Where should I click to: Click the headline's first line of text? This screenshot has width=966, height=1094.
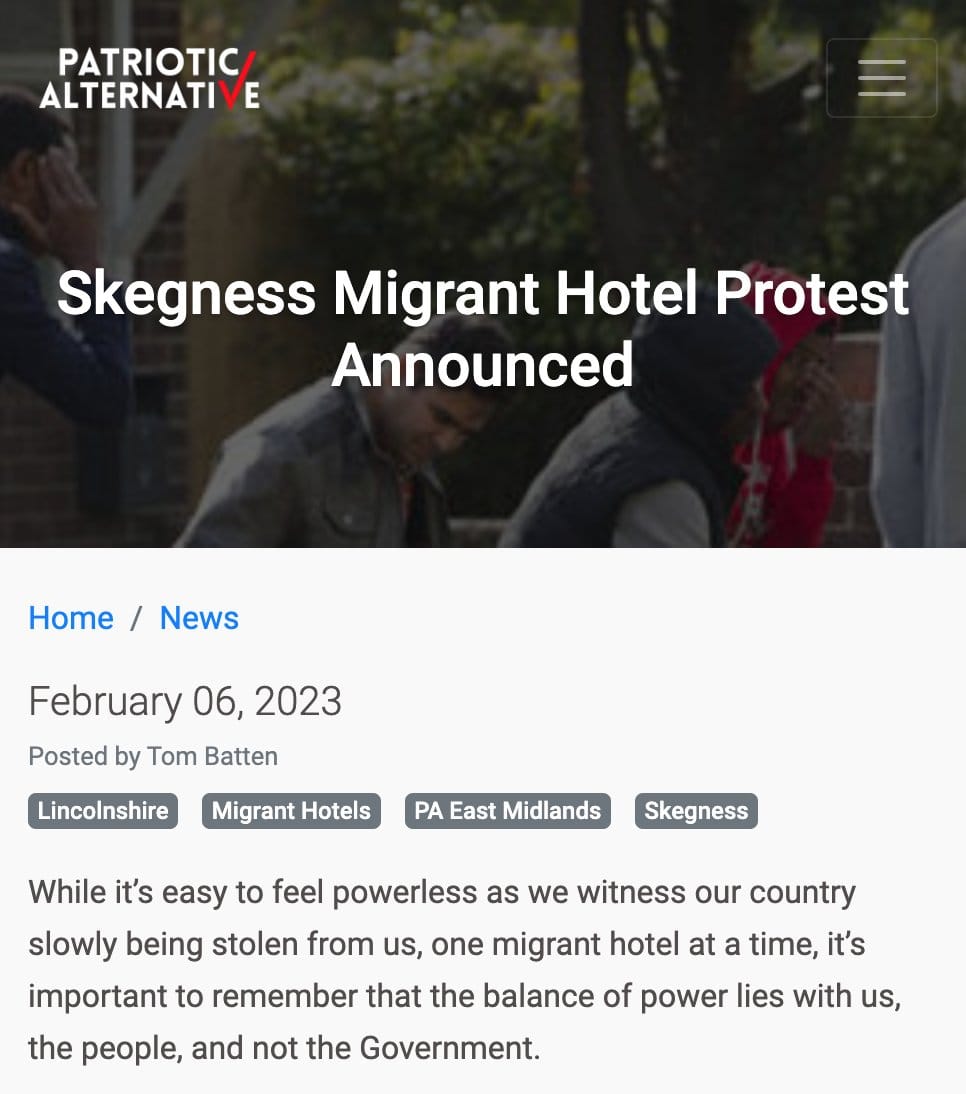coord(483,294)
